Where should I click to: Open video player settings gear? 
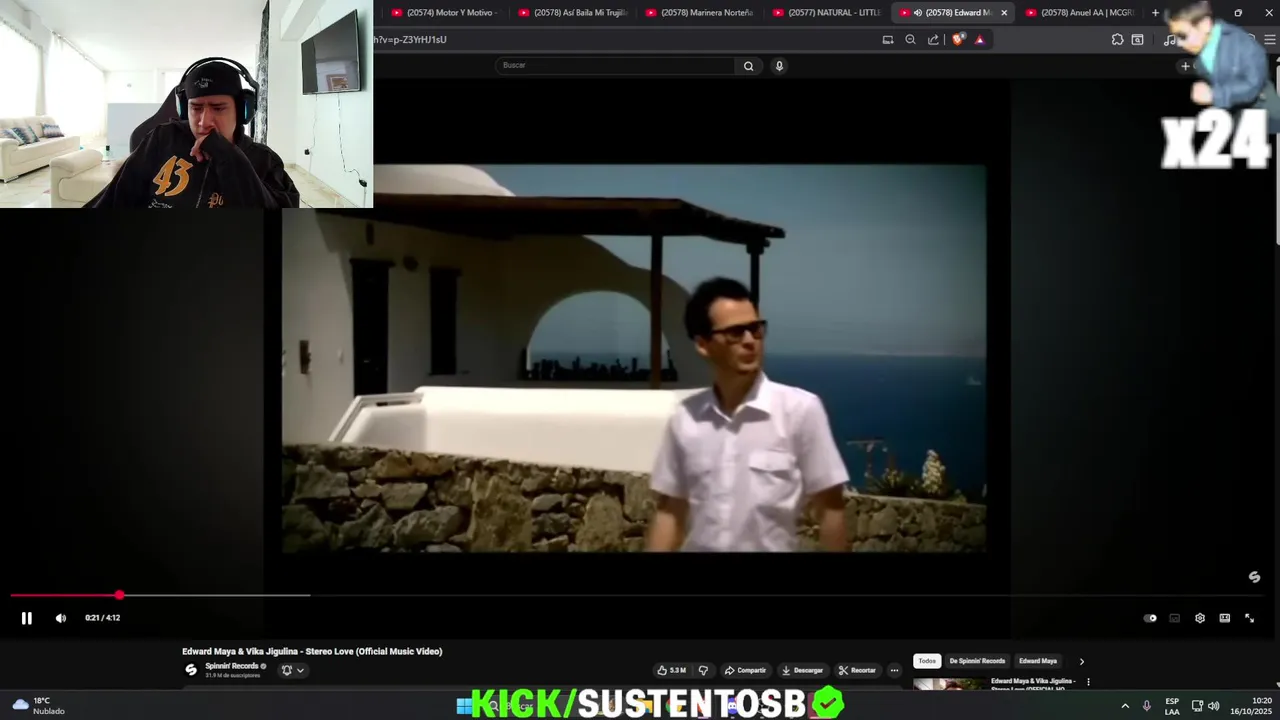pos(1199,618)
